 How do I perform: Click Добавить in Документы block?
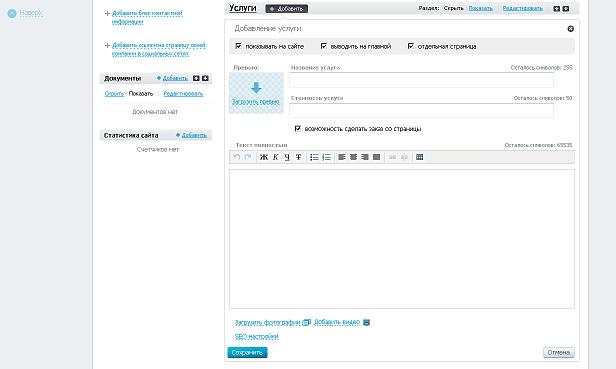pos(175,78)
